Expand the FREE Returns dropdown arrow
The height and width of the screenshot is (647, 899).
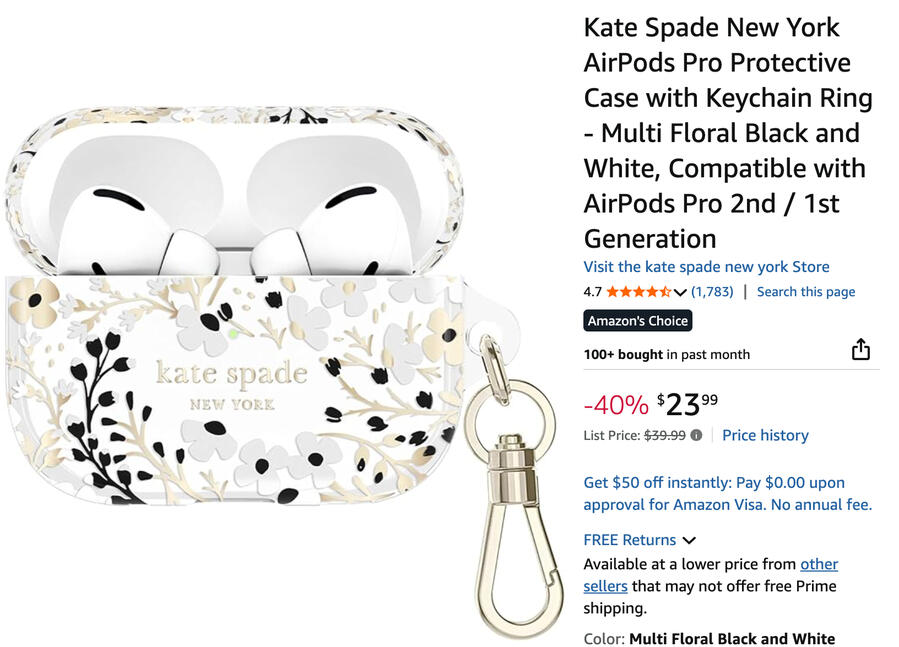pos(689,540)
